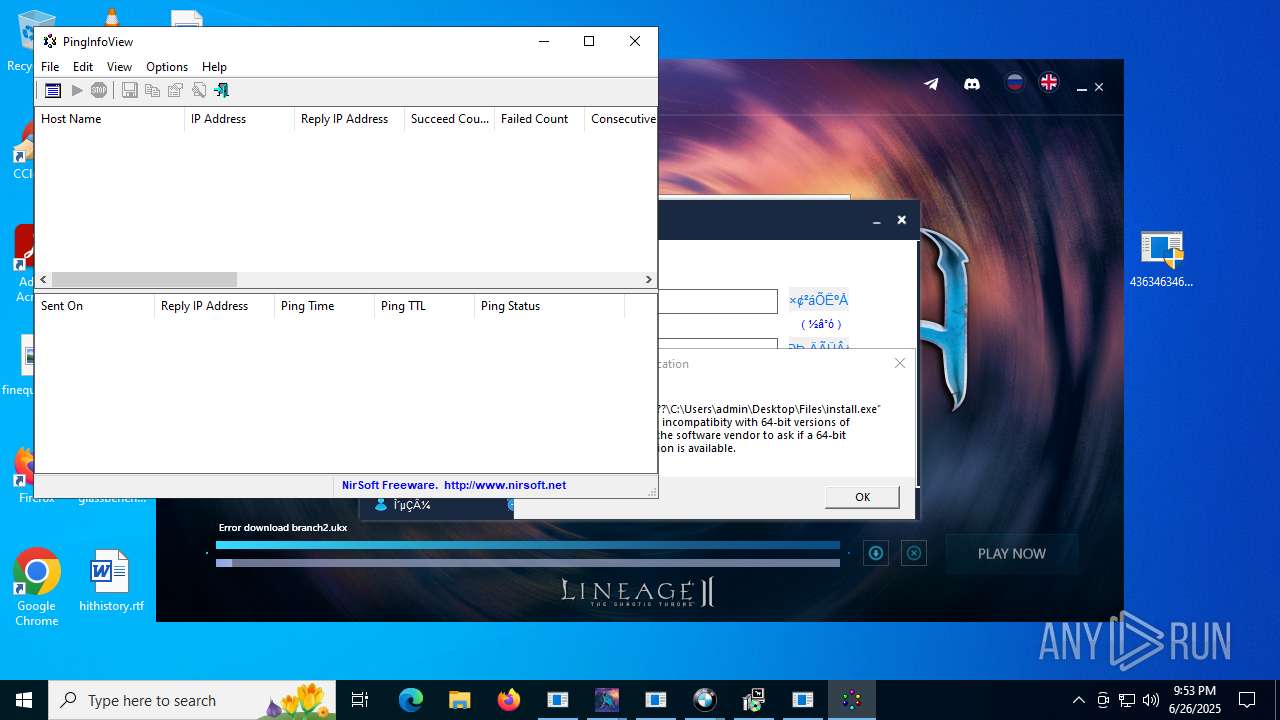Click PLAY NOW in the Lineage II launcher
This screenshot has height=720, width=1280.
tap(1012, 553)
